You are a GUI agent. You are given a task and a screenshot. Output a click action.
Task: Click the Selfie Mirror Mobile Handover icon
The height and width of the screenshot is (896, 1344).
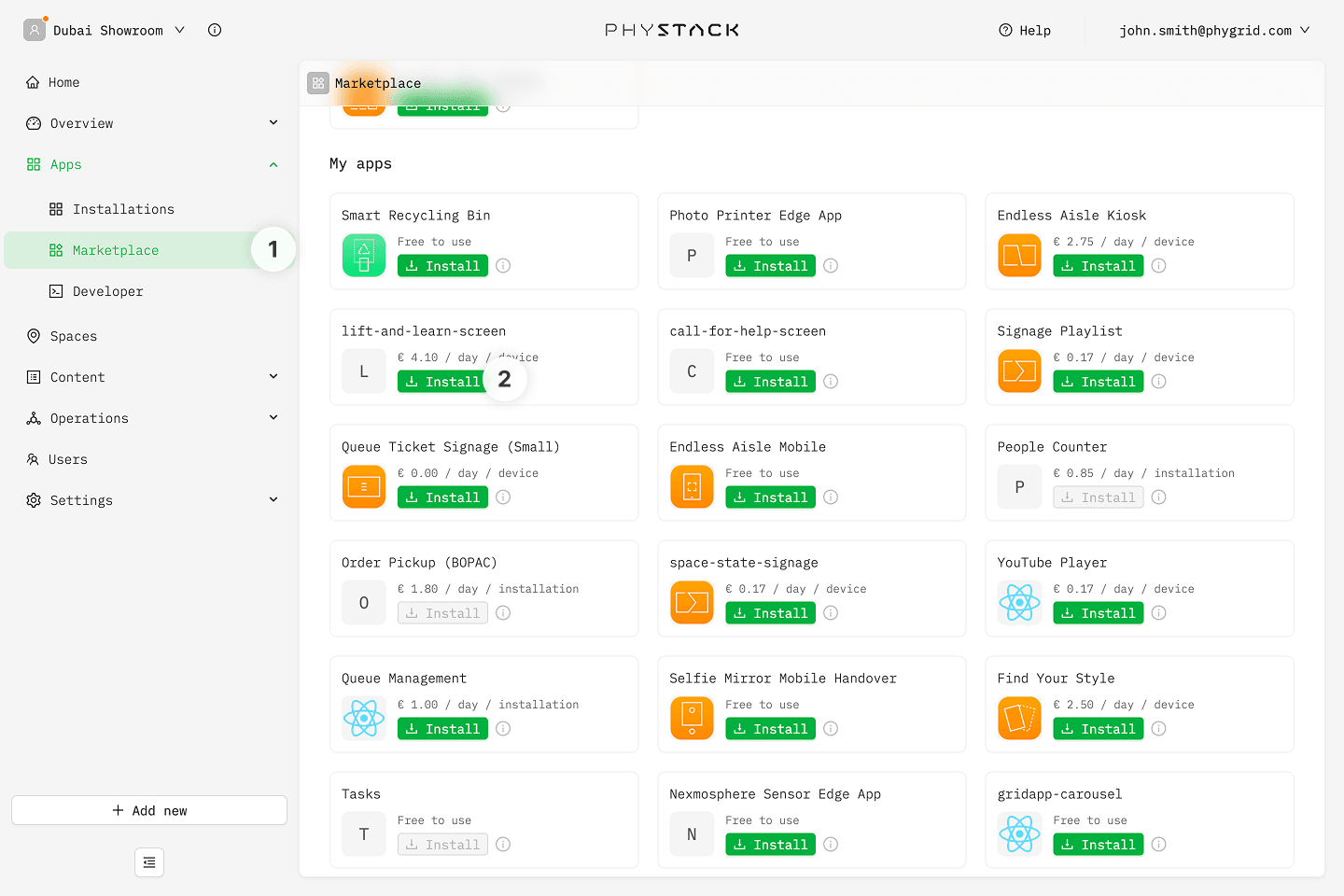click(x=692, y=718)
